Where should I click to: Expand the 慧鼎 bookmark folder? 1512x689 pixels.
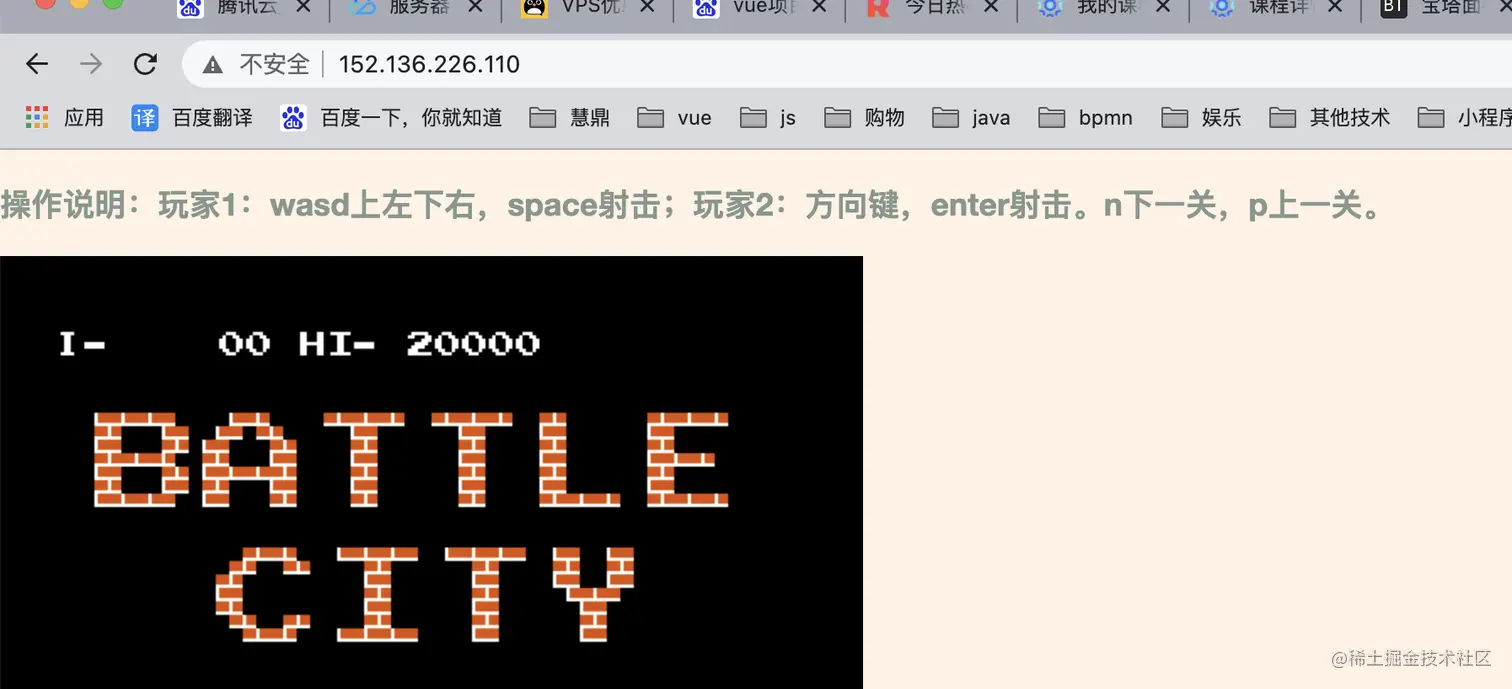(x=569, y=118)
